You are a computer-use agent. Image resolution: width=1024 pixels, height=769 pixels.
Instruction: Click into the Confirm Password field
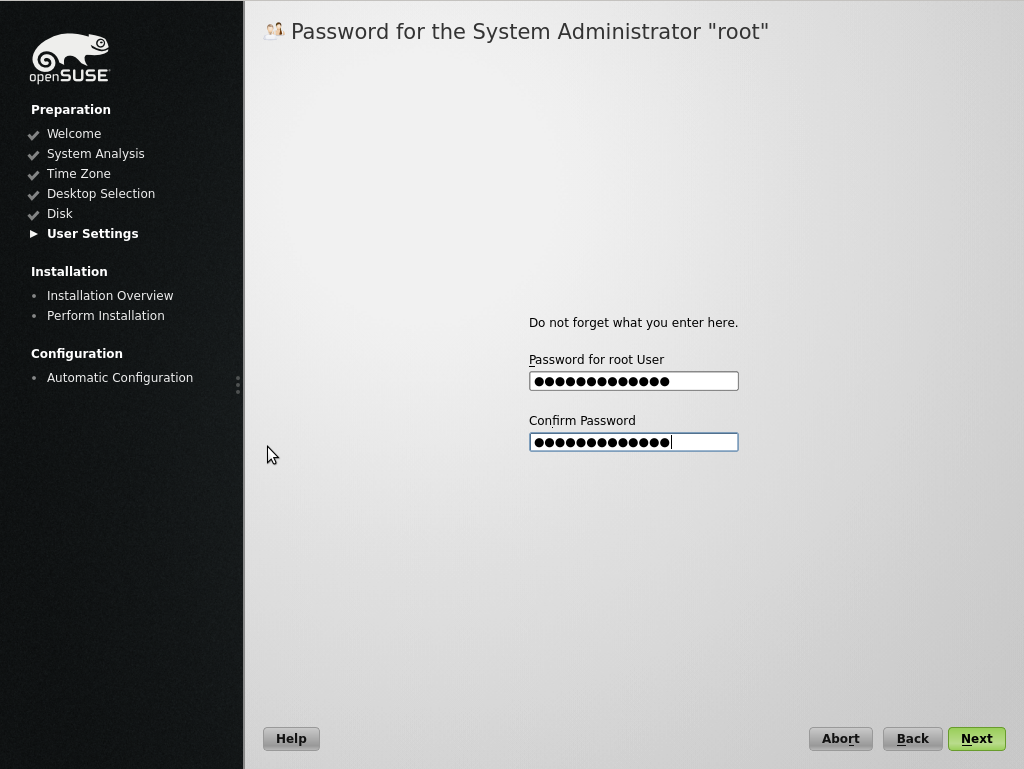pos(633,442)
